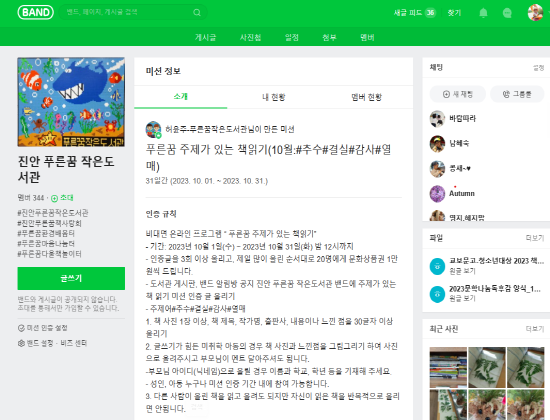
Task: Expand 더보기 in the 파일 section
Action: click(535, 238)
